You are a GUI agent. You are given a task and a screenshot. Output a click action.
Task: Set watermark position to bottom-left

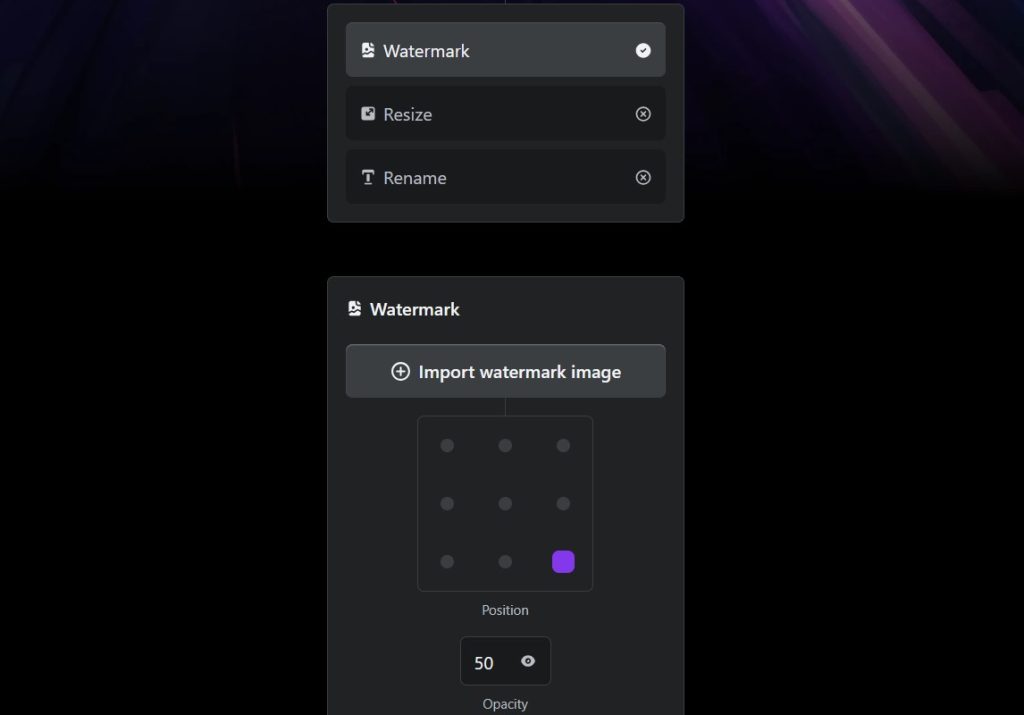pos(447,562)
